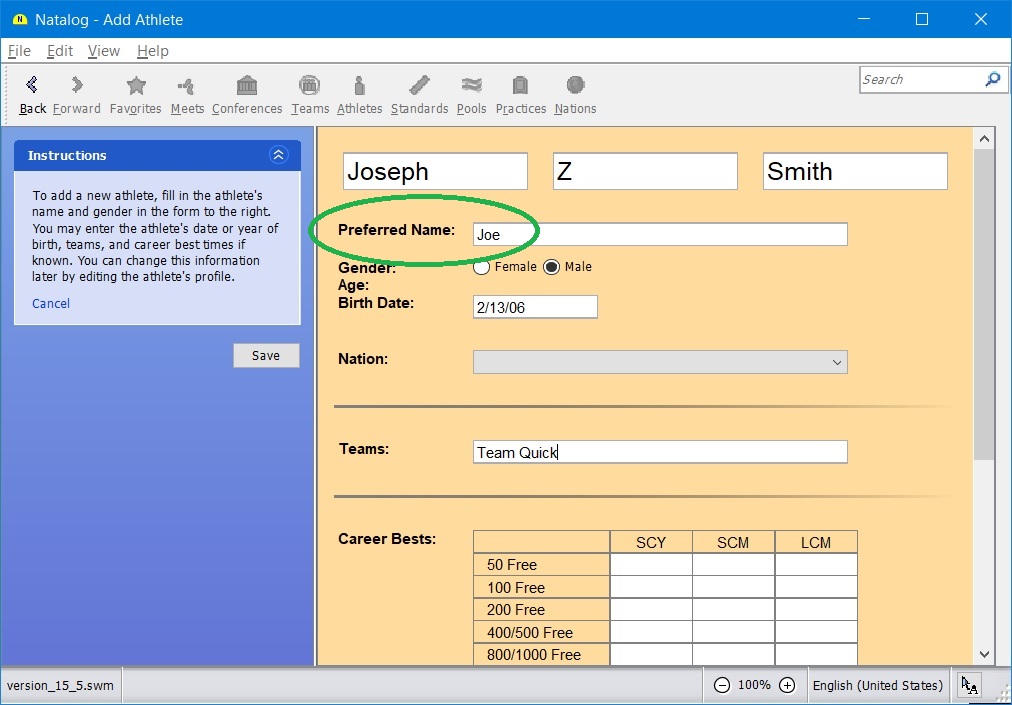Select the Male gender radio button
The height and width of the screenshot is (705, 1012).
551,267
